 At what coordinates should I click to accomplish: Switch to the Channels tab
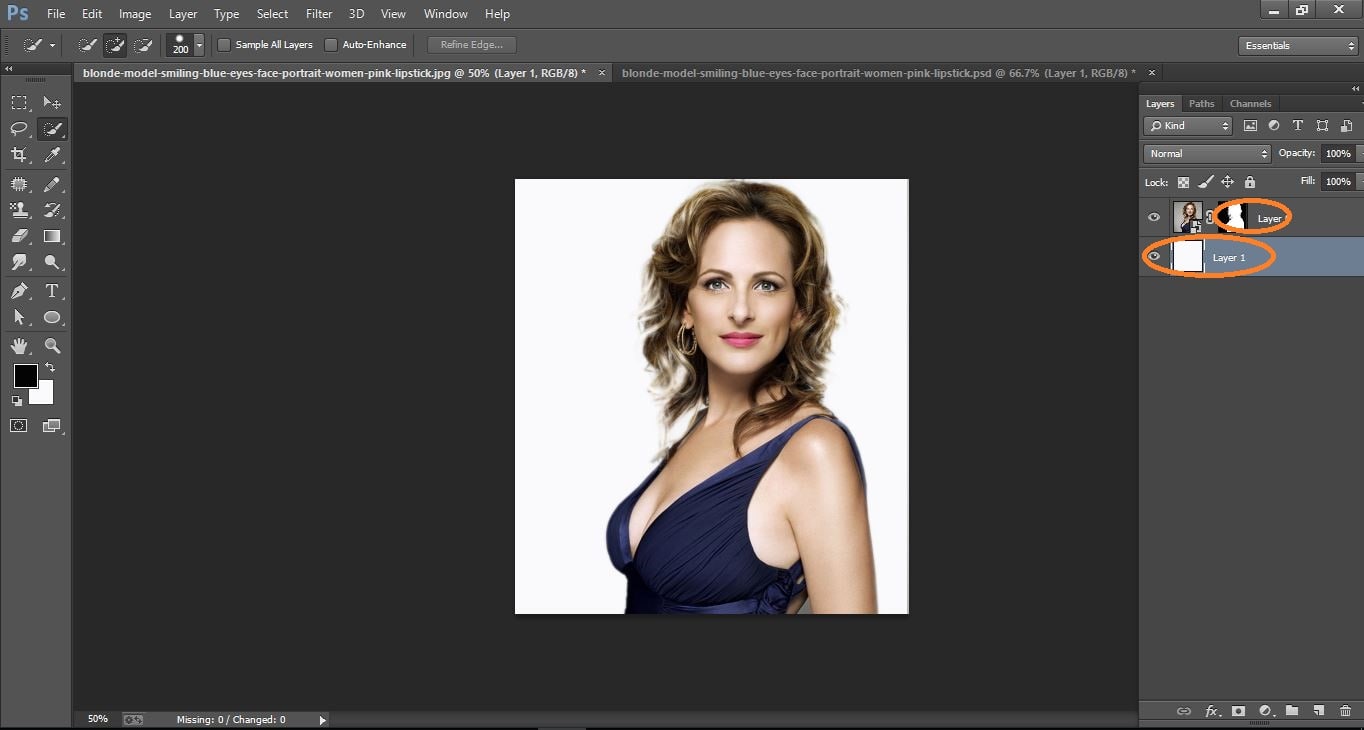click(x=1250, y=103)
